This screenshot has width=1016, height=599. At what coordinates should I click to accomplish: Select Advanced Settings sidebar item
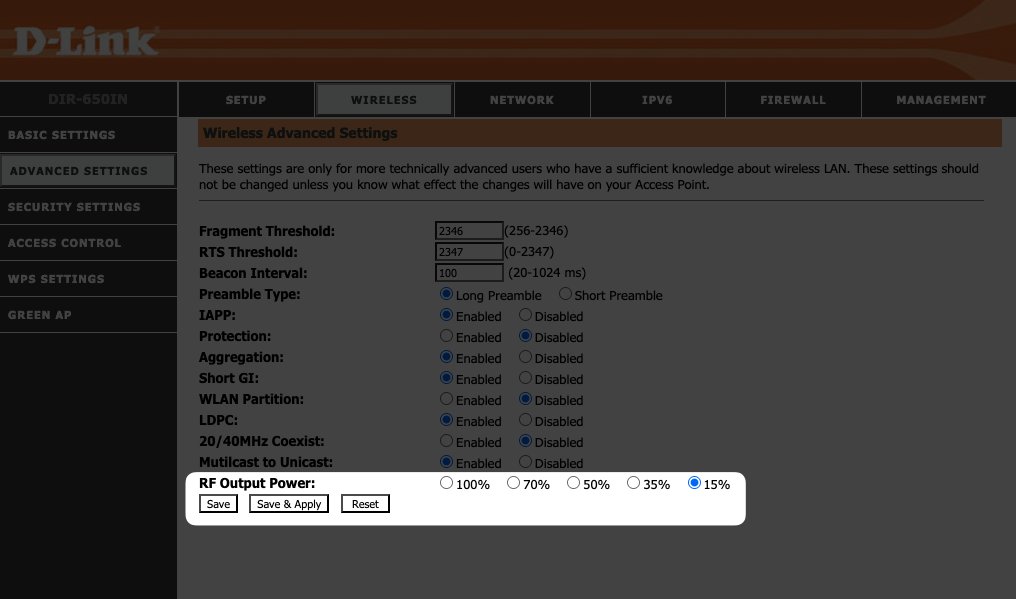click(88, 170)
